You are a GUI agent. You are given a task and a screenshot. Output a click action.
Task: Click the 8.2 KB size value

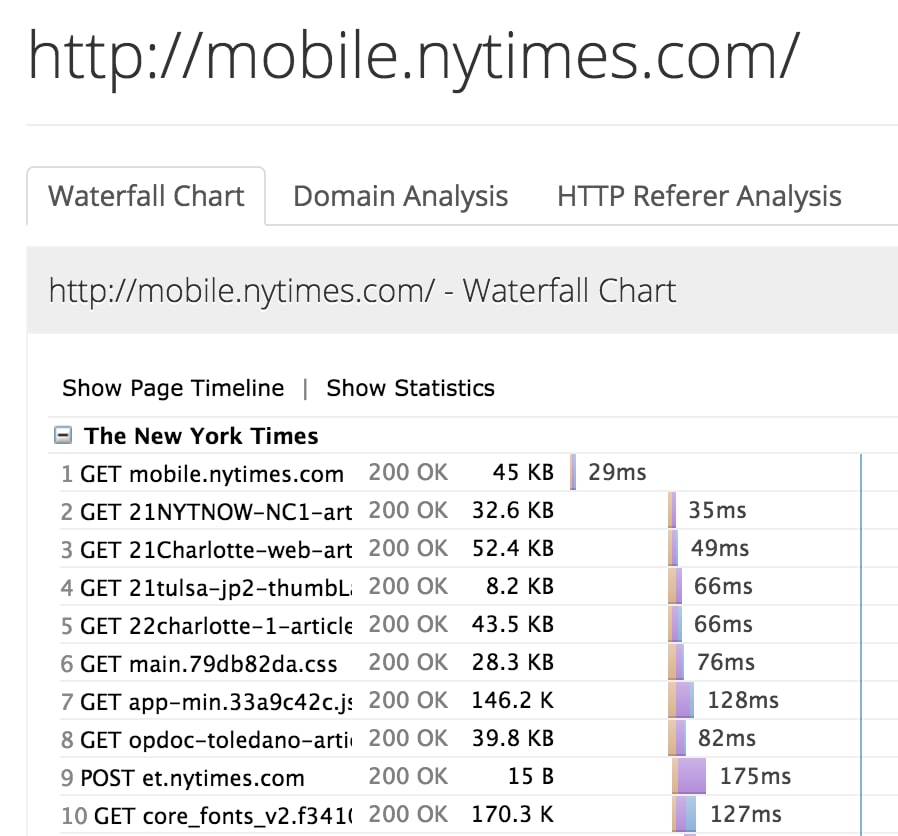click(519, 586)
